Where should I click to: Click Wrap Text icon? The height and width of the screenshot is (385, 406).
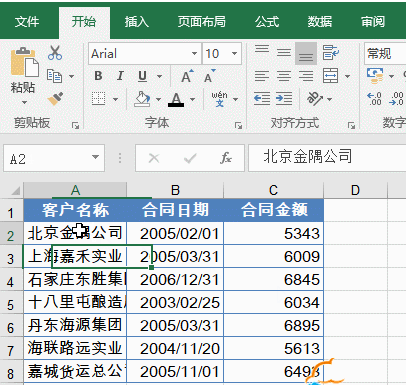pos(331,53)
